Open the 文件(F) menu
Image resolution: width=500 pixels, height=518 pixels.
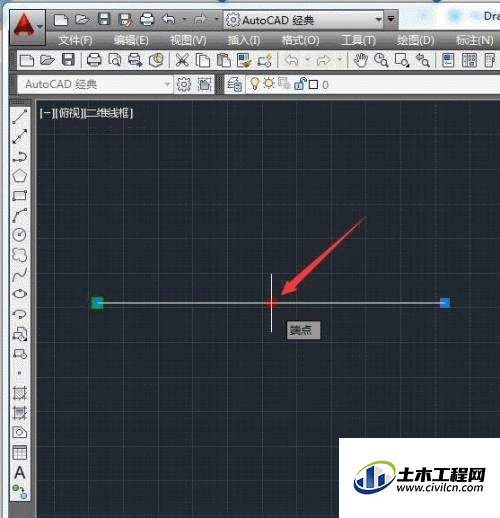coord(75,41)
